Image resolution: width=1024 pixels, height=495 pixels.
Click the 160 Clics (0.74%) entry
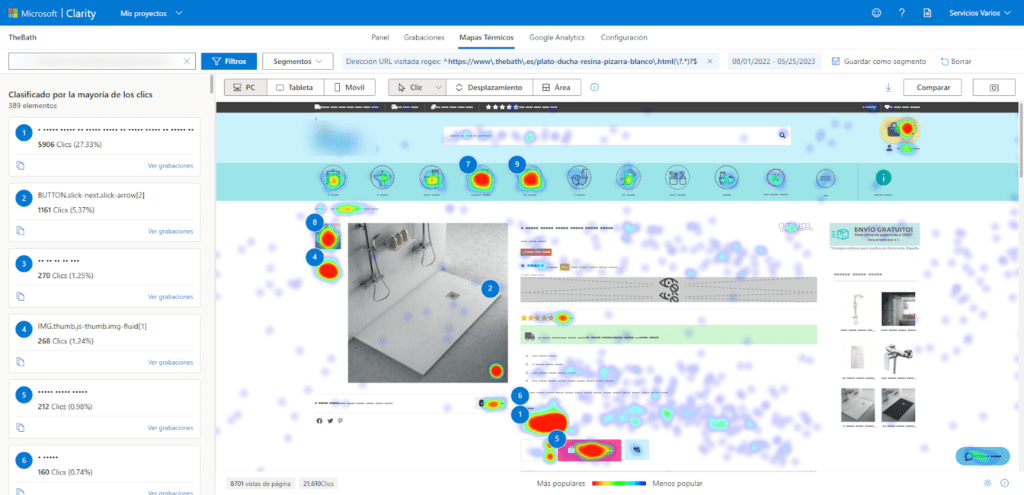[65, 472]
